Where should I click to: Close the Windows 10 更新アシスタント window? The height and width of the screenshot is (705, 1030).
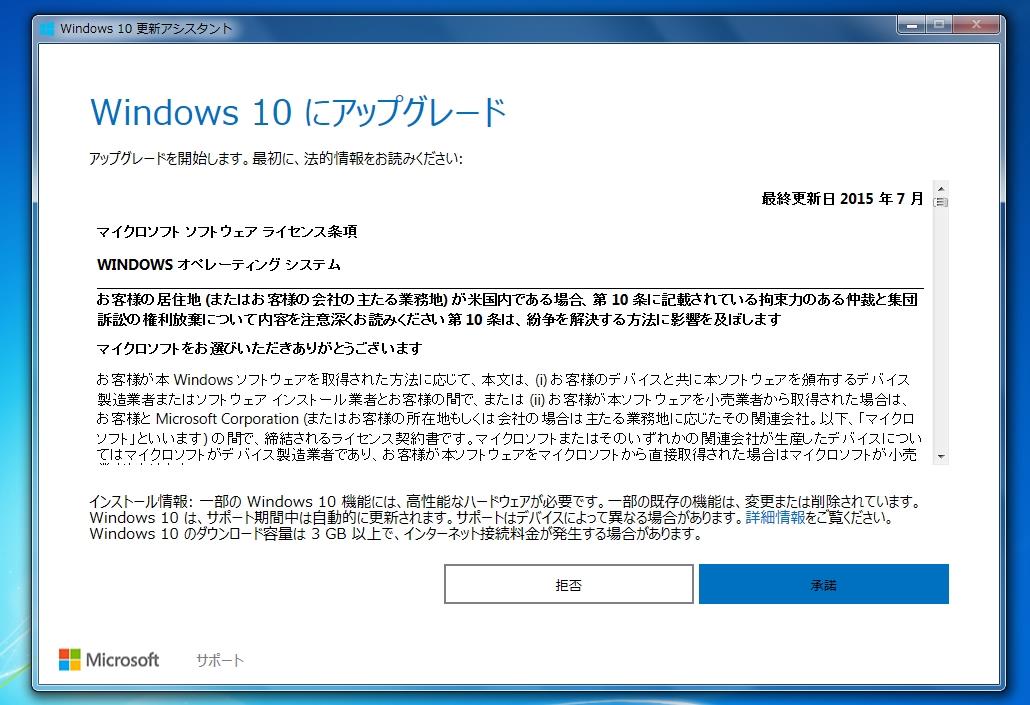coord(976,26)
